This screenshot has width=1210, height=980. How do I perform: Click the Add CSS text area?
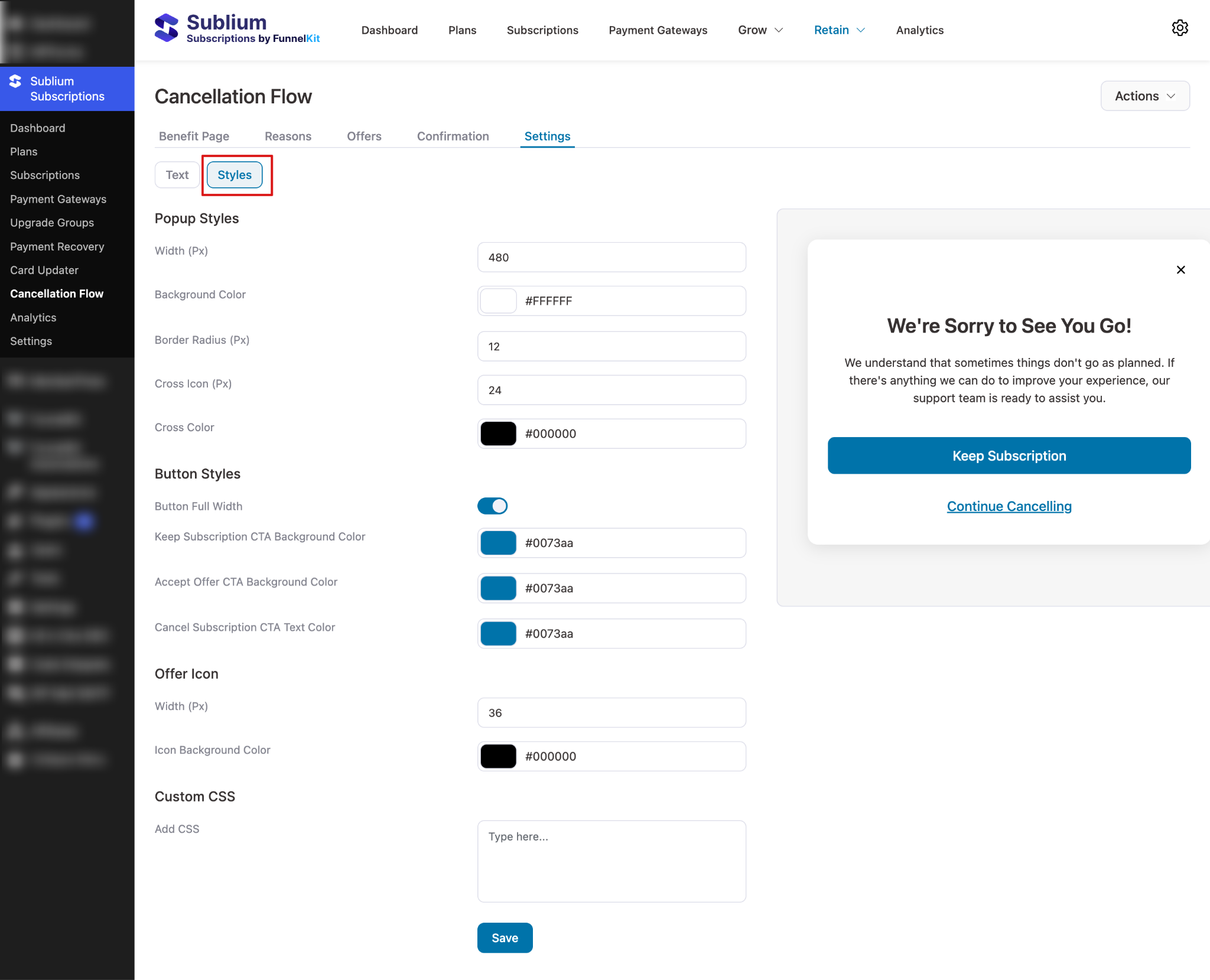(611, 861)
